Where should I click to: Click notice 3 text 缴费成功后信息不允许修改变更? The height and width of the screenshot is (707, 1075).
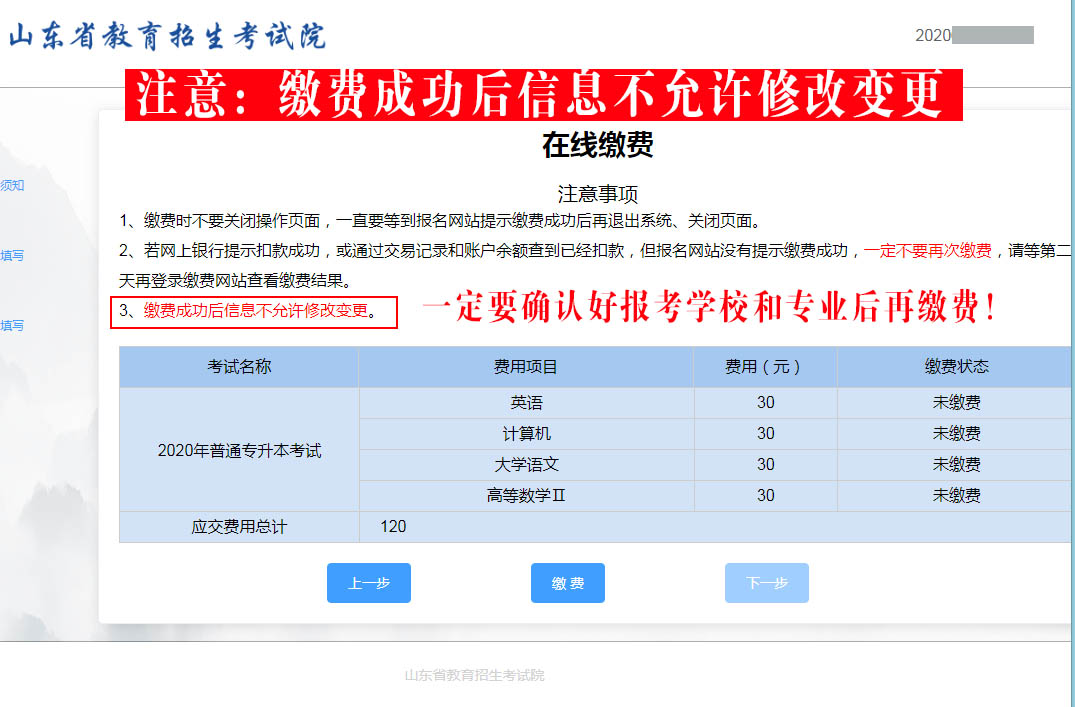[x=256, y=311]
